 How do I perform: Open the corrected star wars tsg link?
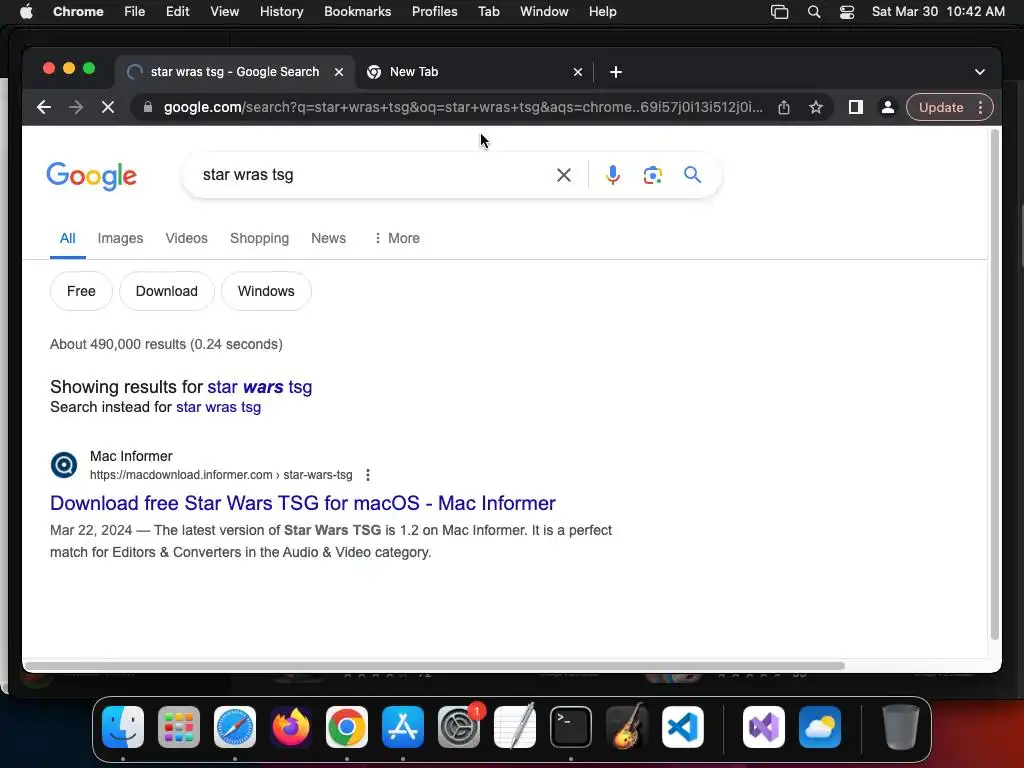click(259, 387)
